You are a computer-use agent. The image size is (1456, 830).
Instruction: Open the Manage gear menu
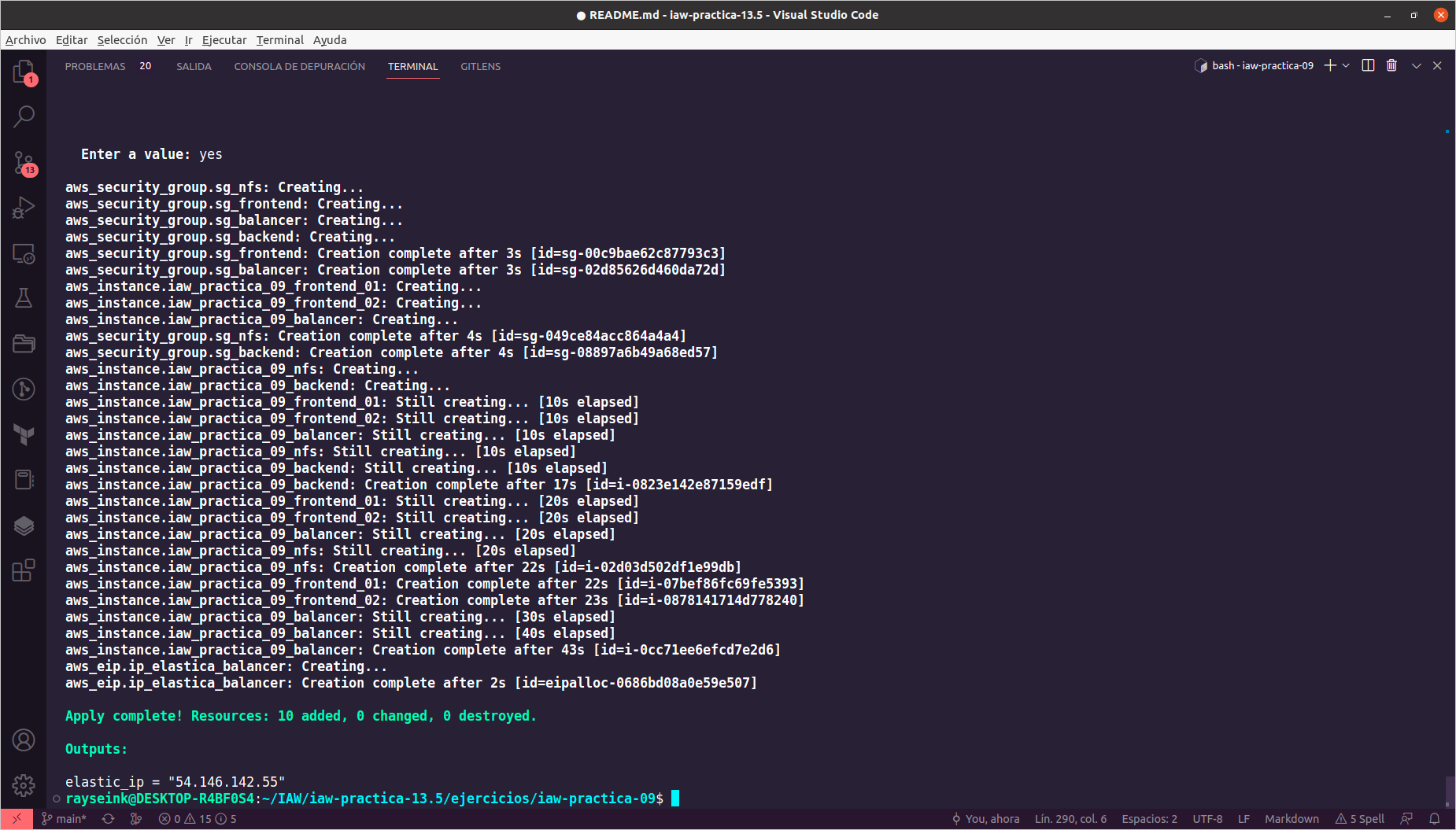pos(24,785)
